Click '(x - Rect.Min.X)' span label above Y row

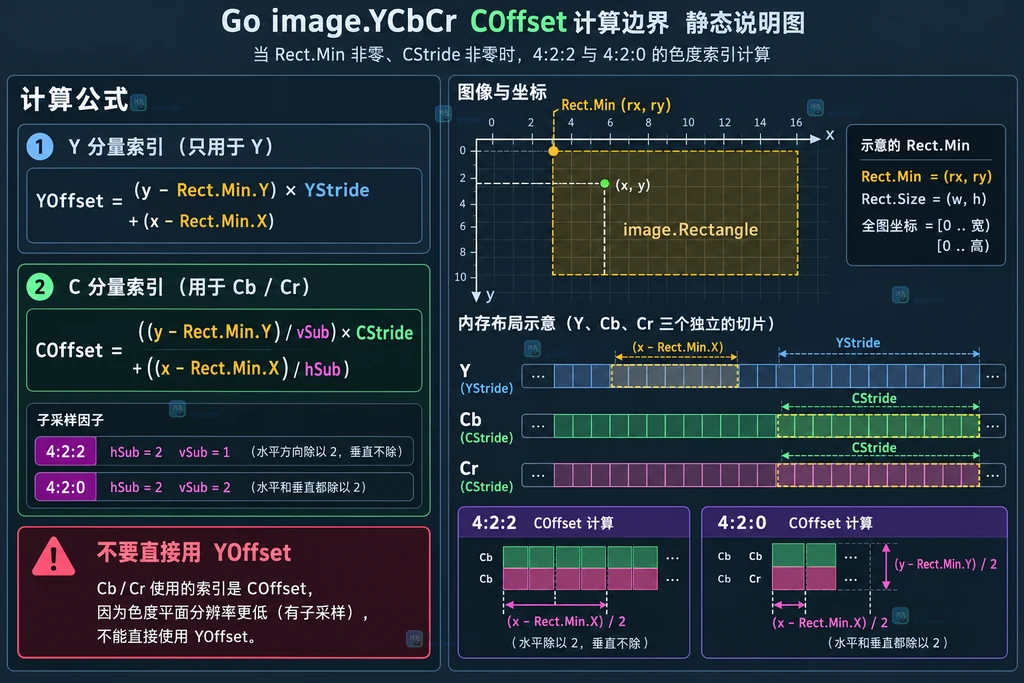[677, 347]
